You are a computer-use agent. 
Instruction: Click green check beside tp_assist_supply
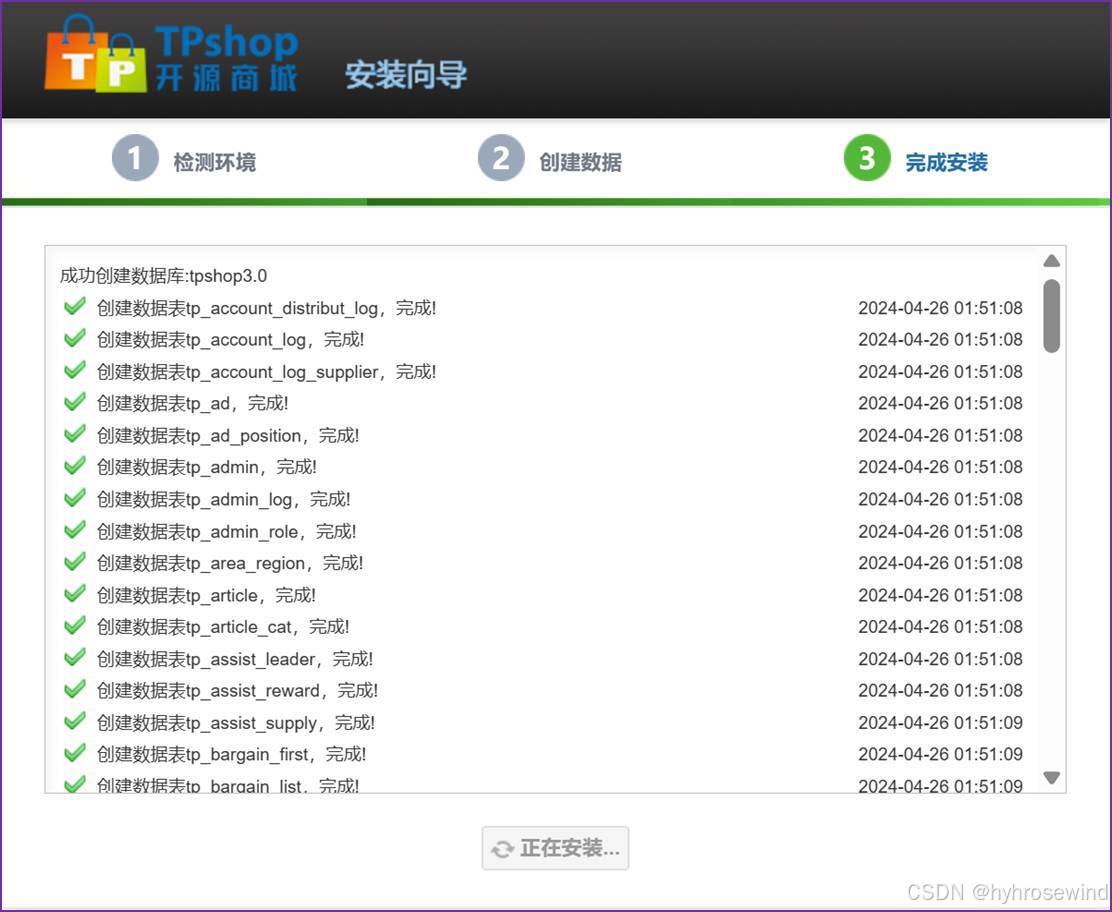pyautogui.click(x=74, y=721)
